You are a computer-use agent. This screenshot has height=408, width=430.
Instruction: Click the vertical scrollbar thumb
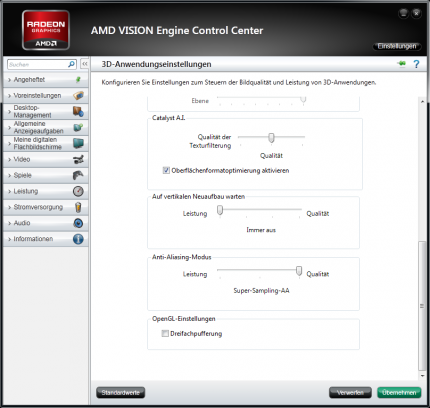click(422, 306)
